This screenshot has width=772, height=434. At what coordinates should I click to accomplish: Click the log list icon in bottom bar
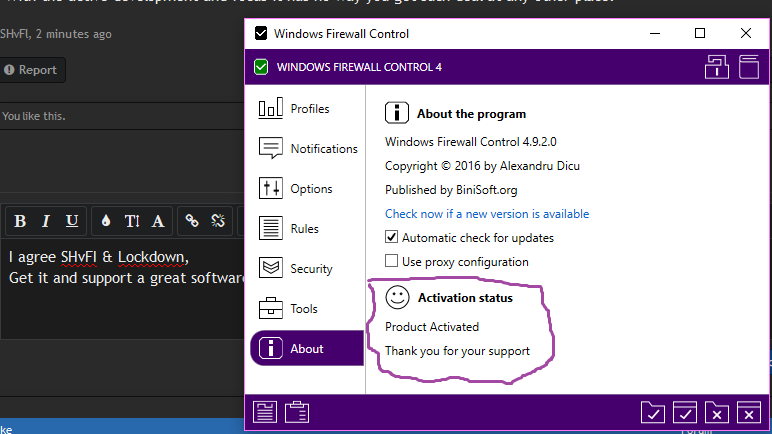265,411
